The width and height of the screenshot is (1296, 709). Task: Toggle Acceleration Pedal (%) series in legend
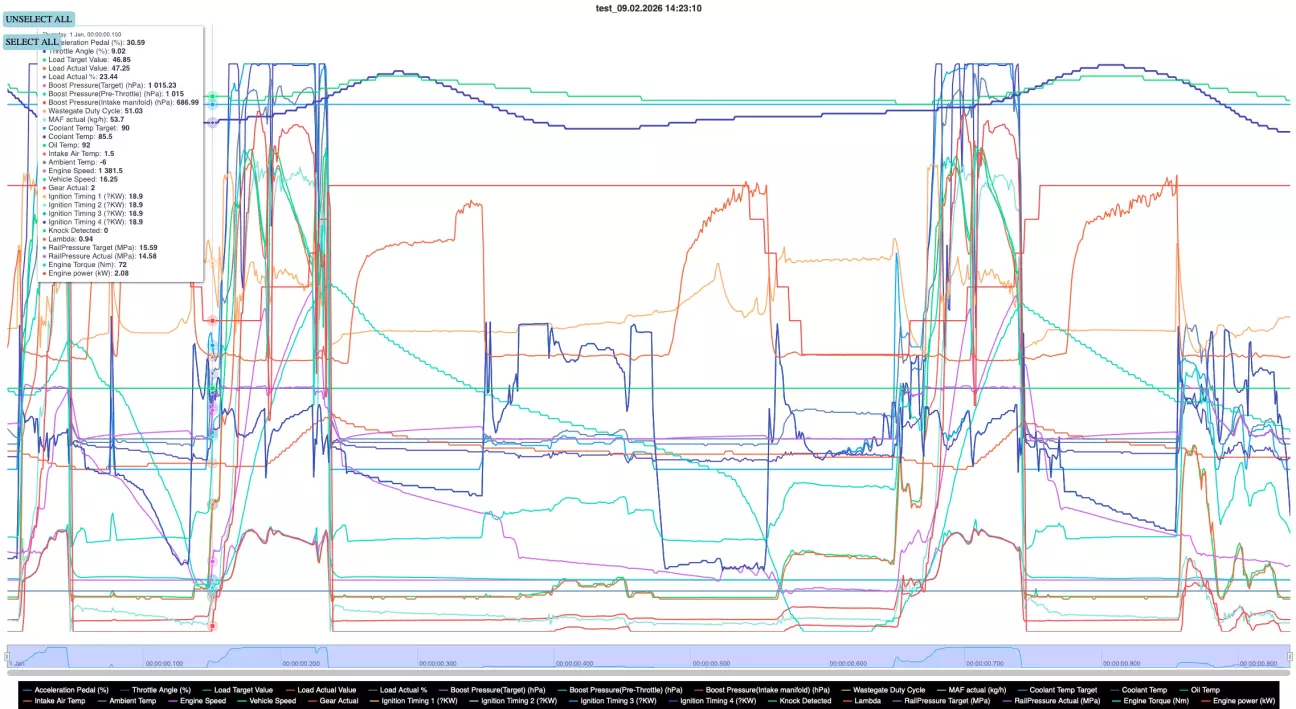[x=71, y=689]
